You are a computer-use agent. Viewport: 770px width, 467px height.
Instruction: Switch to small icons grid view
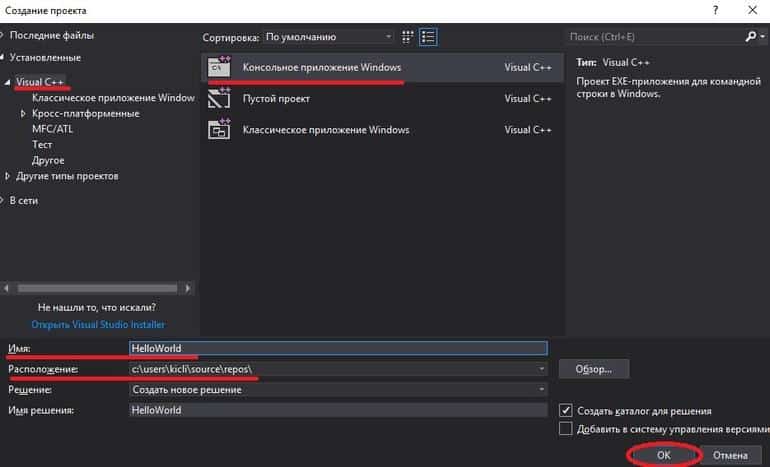click(408, 37)
